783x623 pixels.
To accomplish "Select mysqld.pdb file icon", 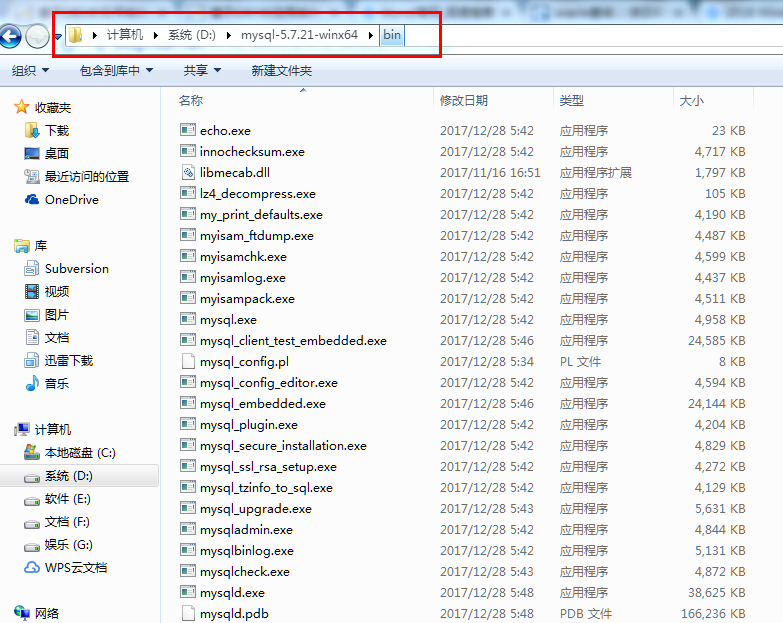I will [x=188, y=613].
